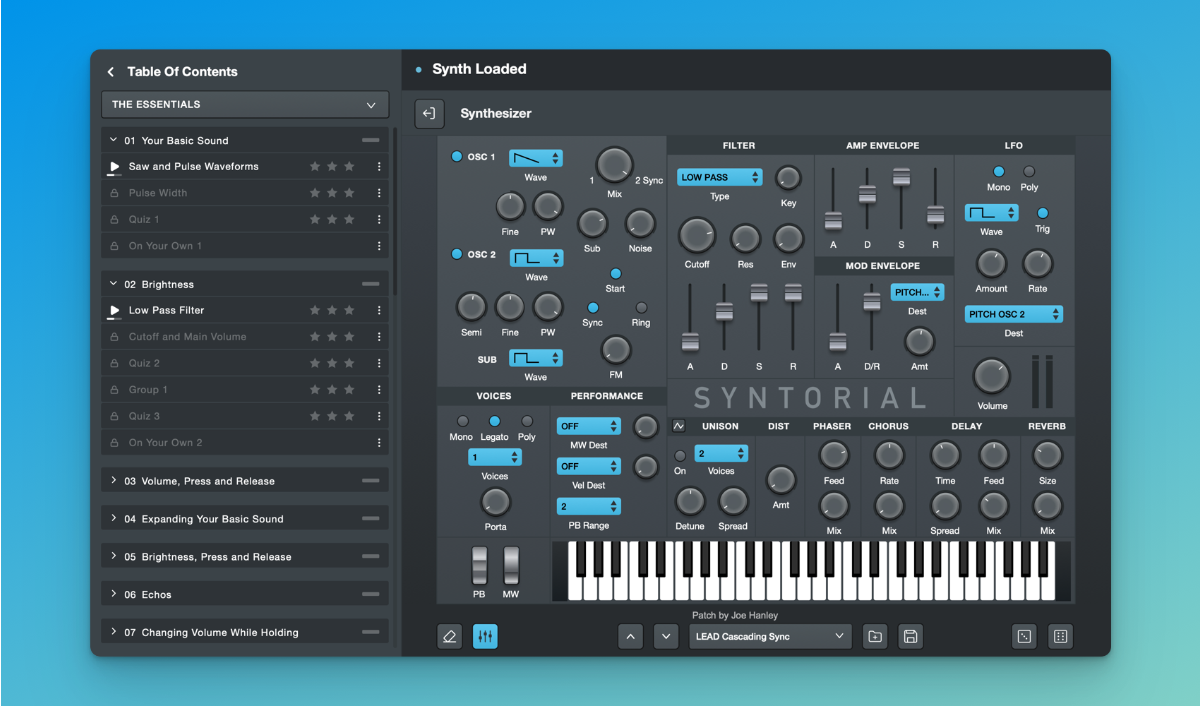
Task: Open the OSC 2 Wave selector
Action: [x=536, y=258]
